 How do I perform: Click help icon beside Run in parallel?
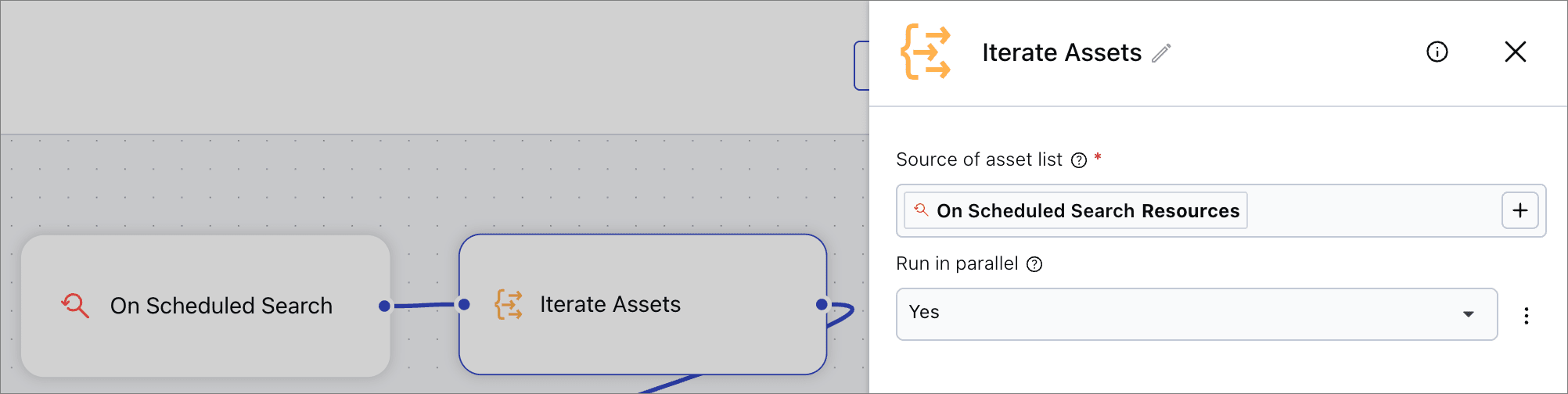tap(1034, 264)
